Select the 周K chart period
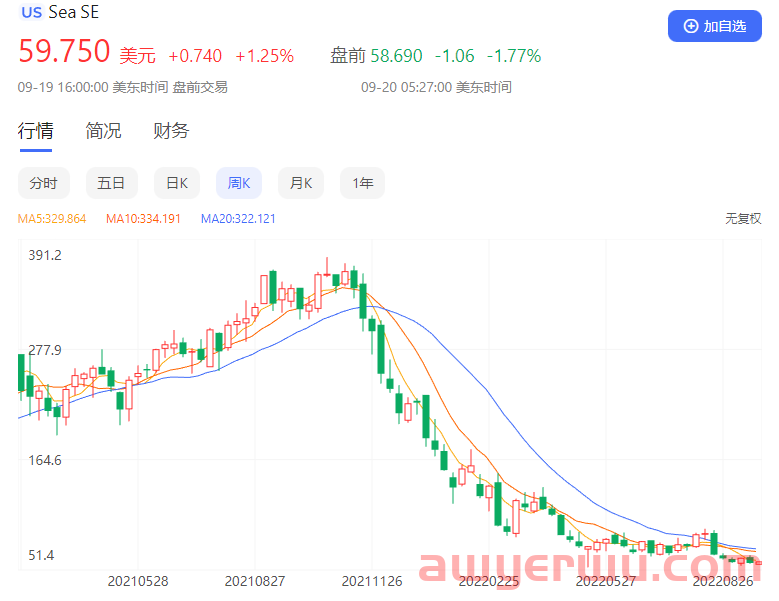The width and height of the screenshot is (779, 601). click(x=239, y=183)
